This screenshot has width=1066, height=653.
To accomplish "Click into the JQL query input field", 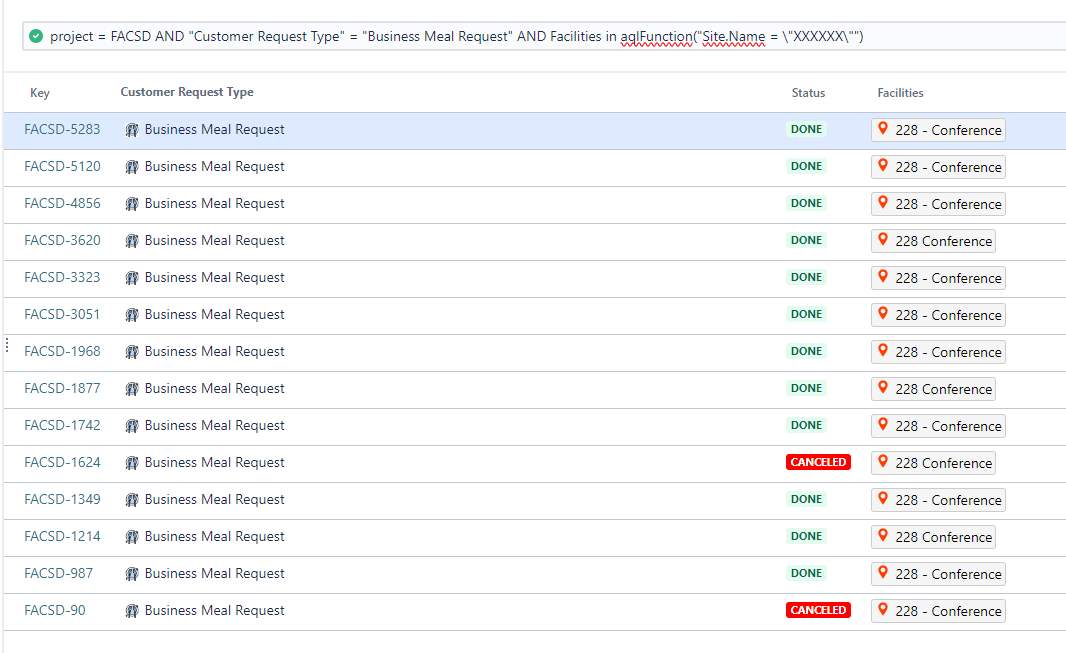I will click(x=544, y=36).
